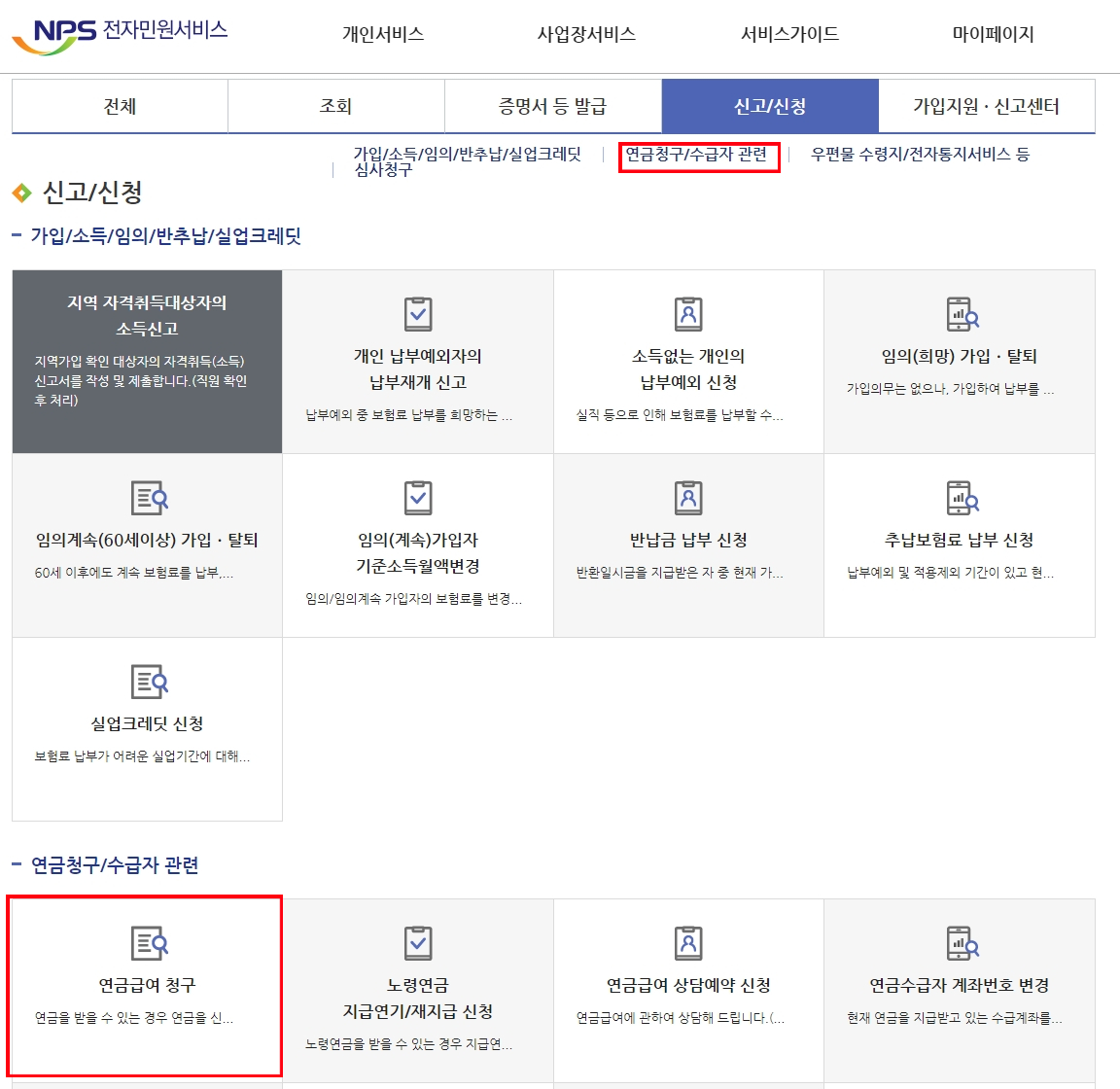Switch to the 가입지원·신고센터 tab

987,107
